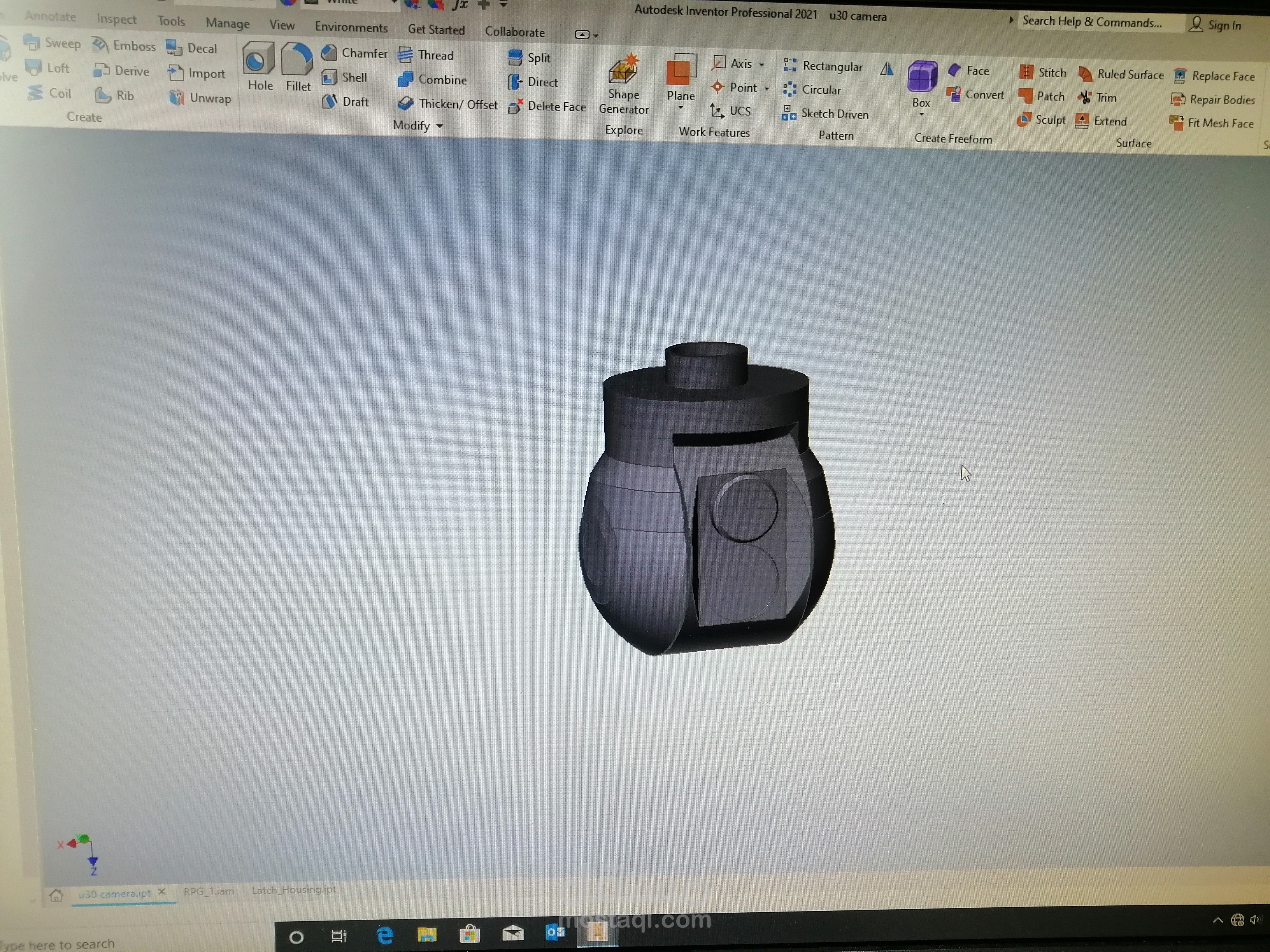The height and width of the screenshot is (952, 1270).
Task: Expand the Box freeform dropdown
Action: point(921,114)
